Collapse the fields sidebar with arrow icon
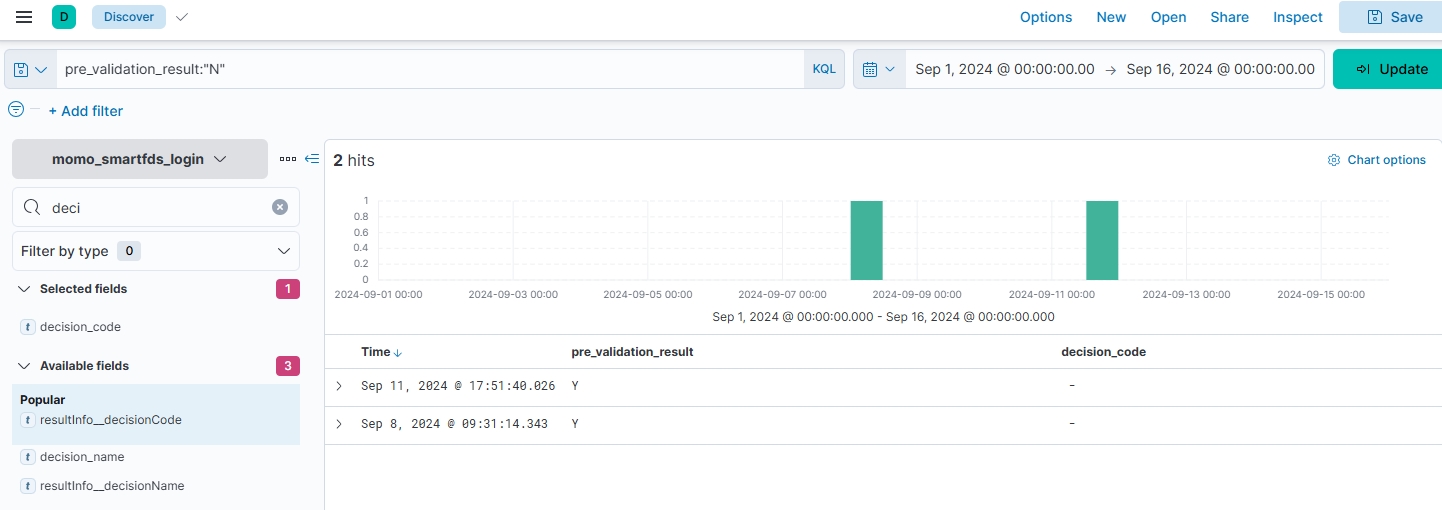The width and height of the screenshot is (1442, 510). pyautogui.click(x=312, y=159)
